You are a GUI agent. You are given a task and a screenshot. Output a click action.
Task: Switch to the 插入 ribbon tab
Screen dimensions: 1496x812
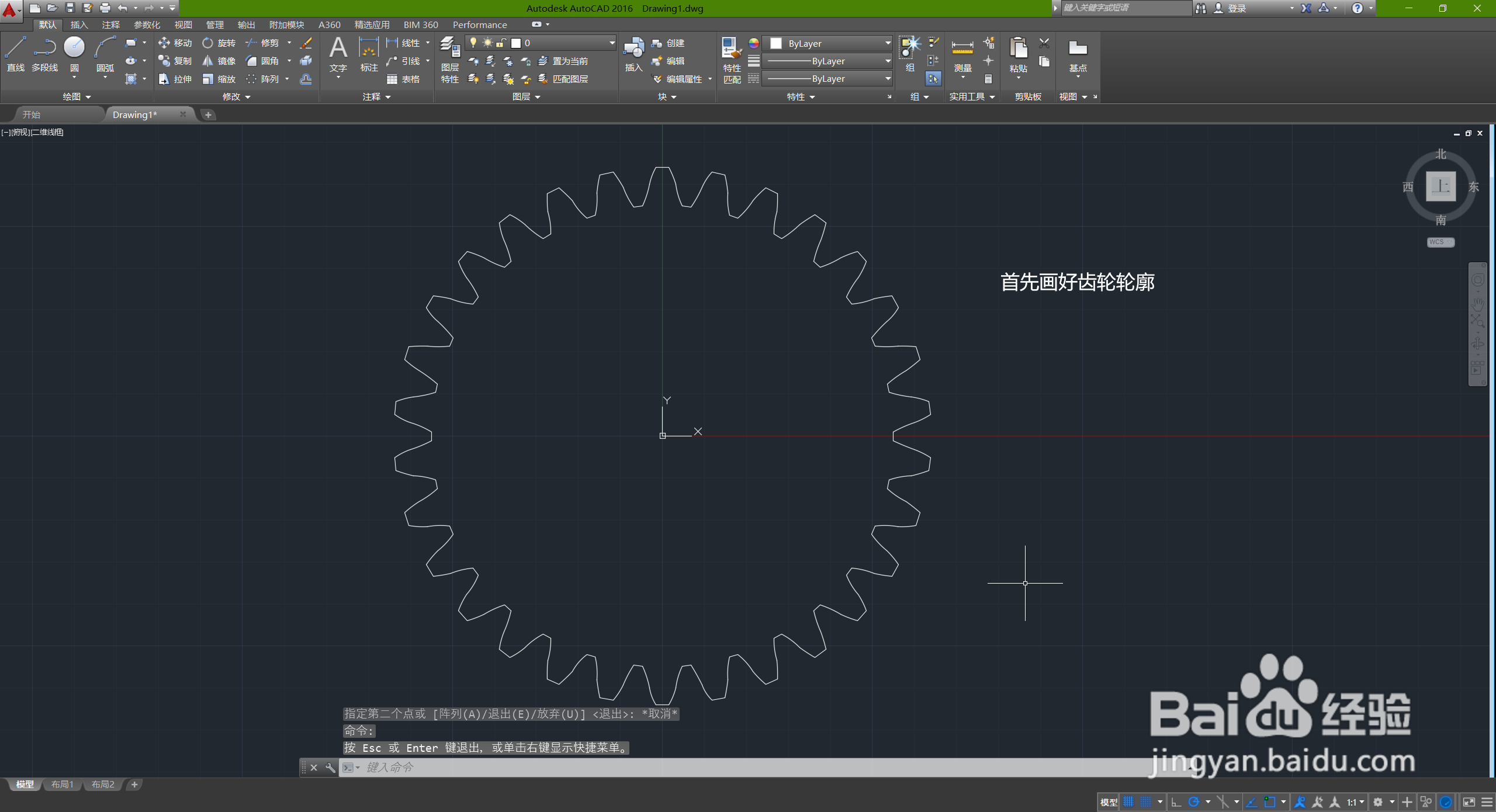(79, 25)
